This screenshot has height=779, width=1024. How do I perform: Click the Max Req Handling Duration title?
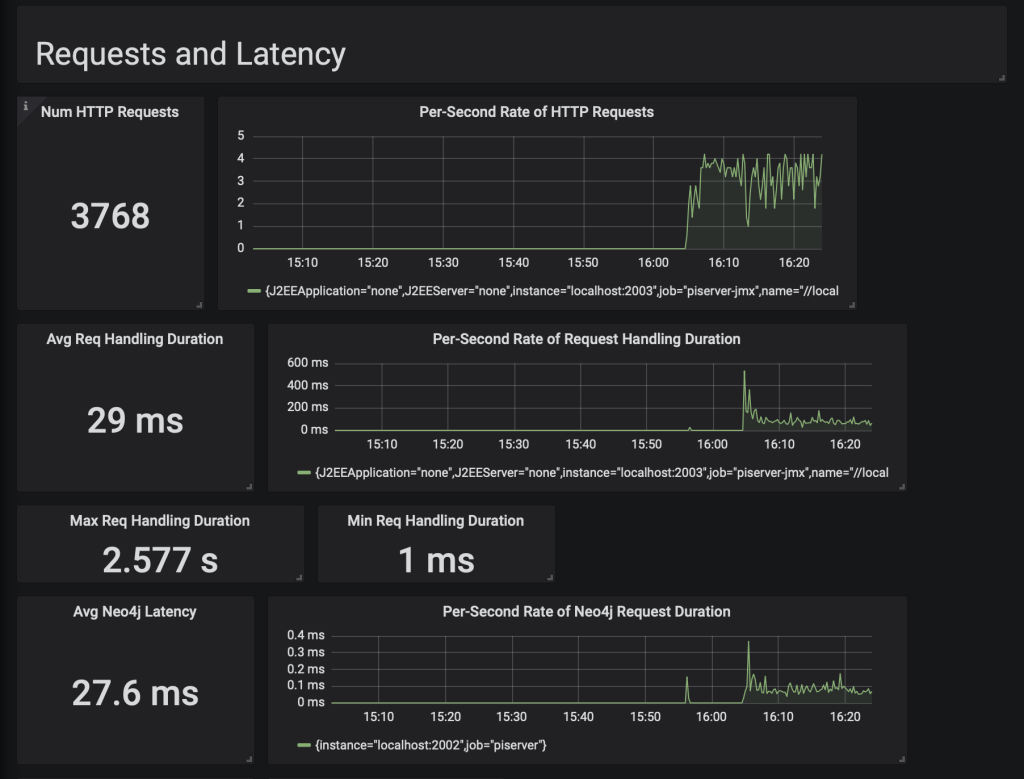pos(160,520)
